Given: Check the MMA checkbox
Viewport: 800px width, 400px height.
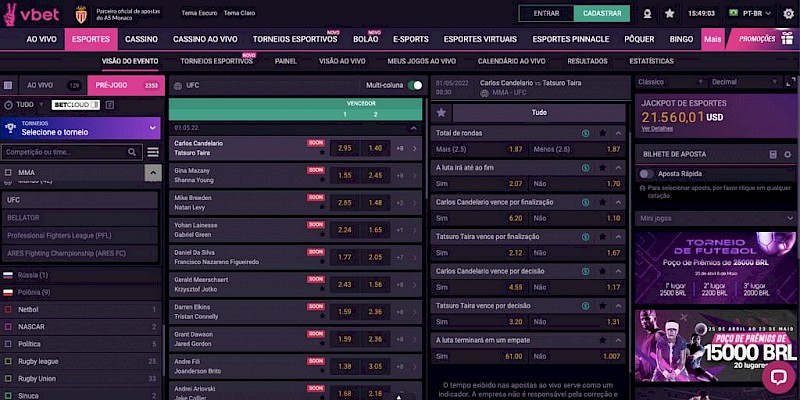Looking at the screenshot, I should click(x=8, y=172).
